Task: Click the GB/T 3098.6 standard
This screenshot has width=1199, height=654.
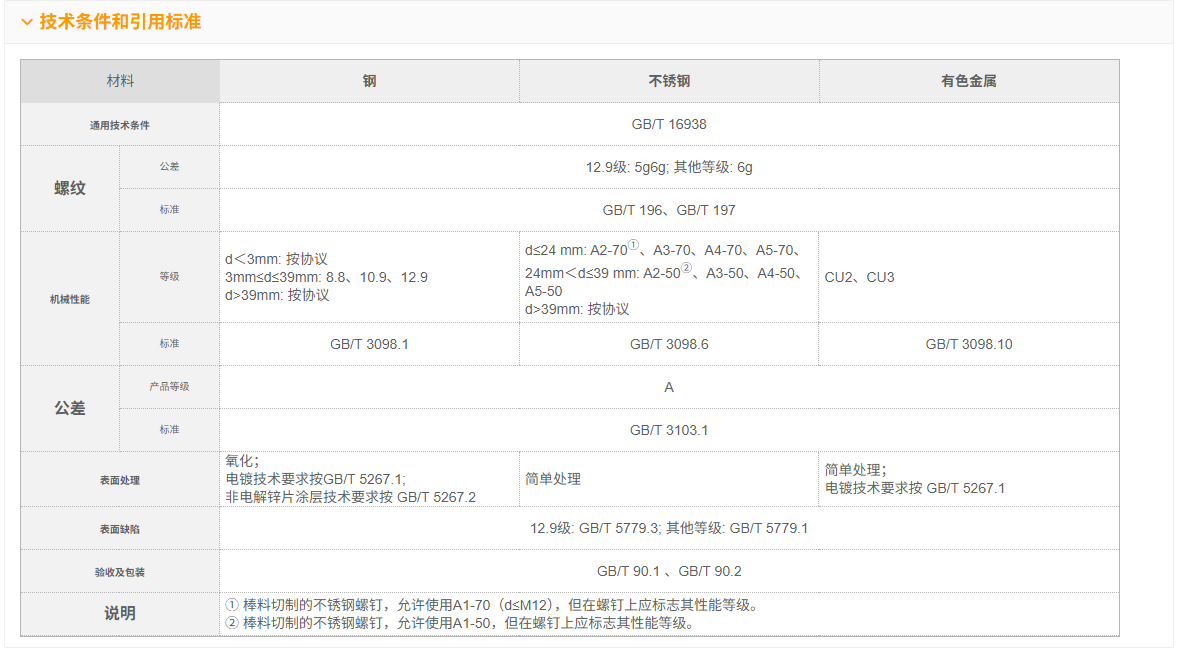Action: point(669,344)
